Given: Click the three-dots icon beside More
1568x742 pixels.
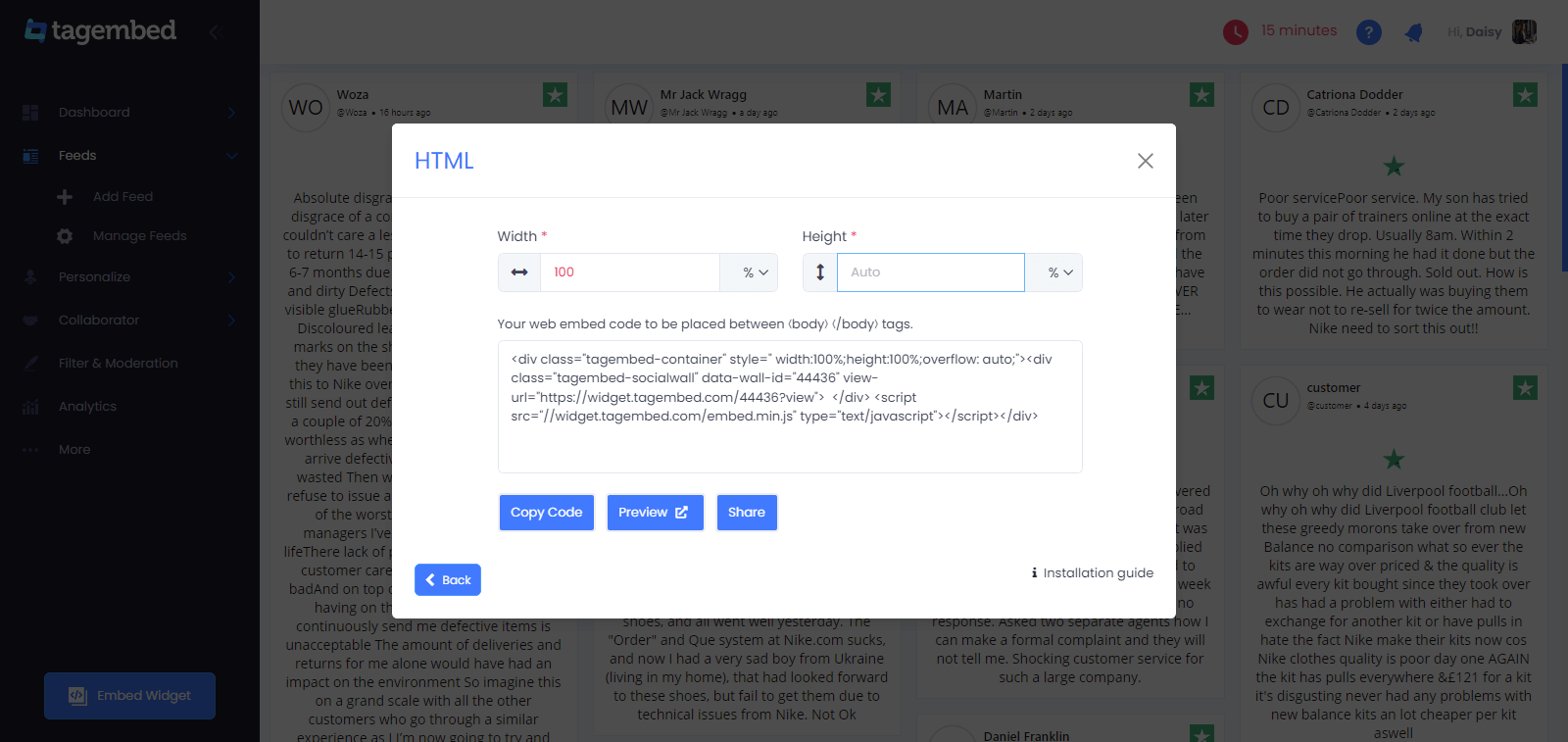Looking at the screenshot, I should click(31, 450).
